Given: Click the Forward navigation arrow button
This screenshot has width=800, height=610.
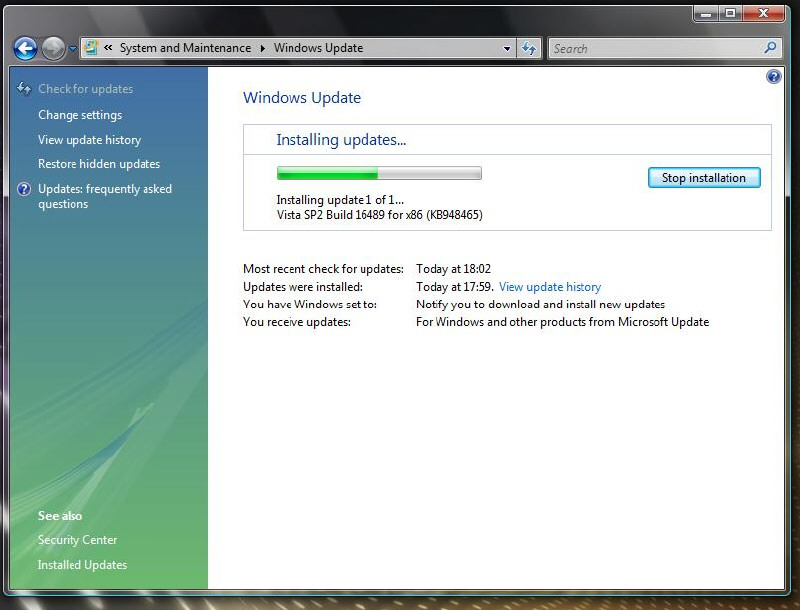Looking at the screenshot, I should 53,49.
